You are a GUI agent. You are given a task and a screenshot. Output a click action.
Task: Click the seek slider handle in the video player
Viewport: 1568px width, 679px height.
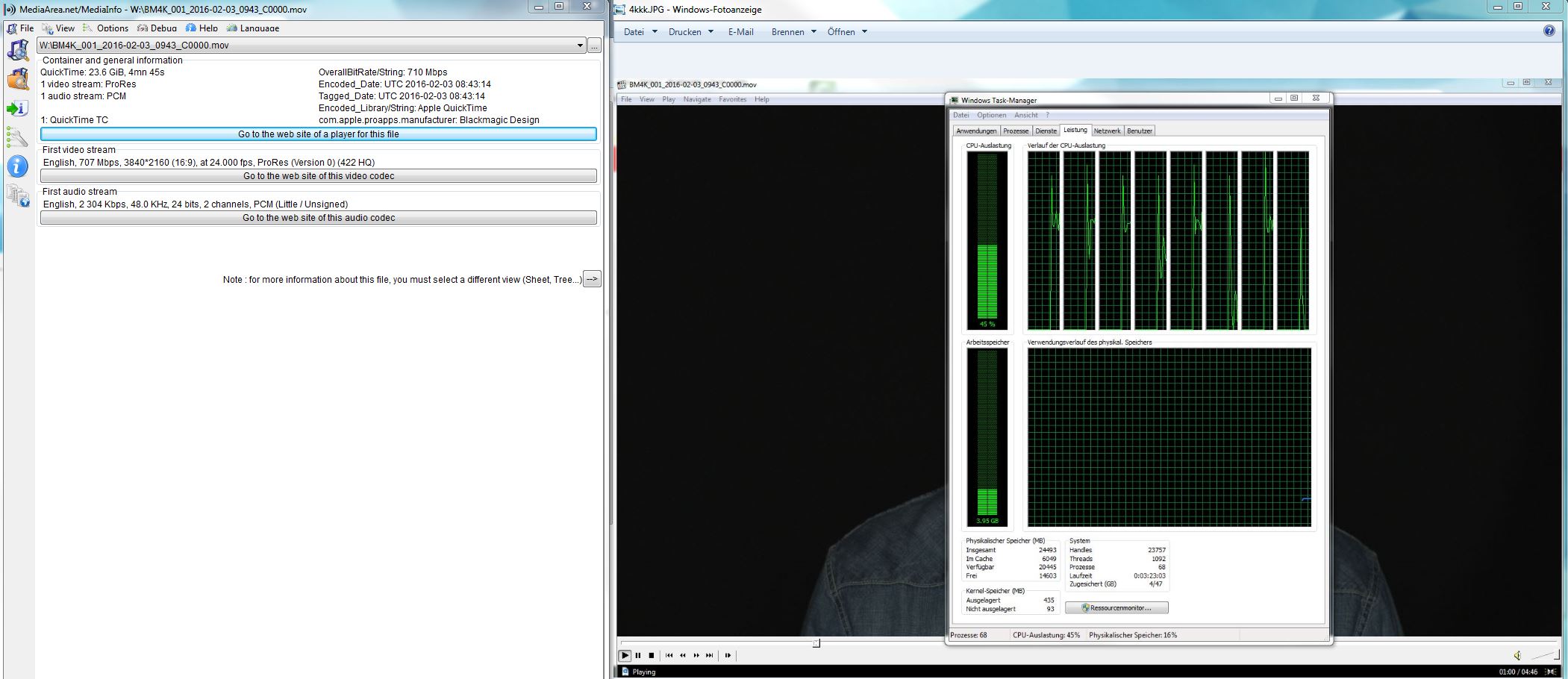[816, 642]
